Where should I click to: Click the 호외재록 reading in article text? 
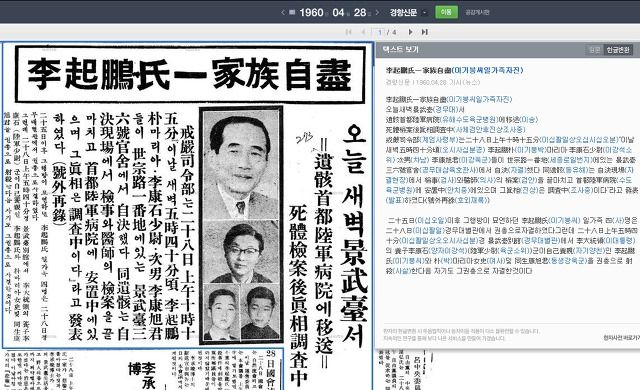pyautogui.click(x=470, y=200)
